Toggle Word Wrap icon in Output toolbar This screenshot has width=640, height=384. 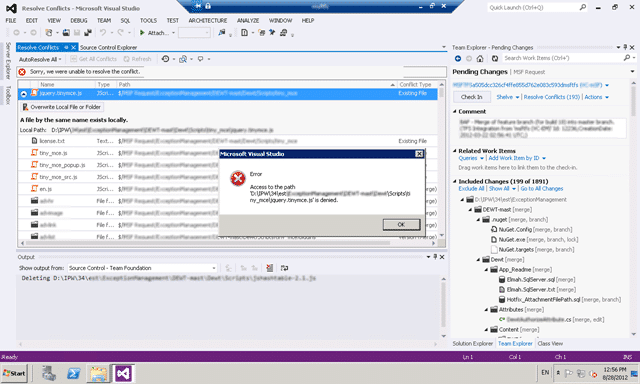coord(284,268)
